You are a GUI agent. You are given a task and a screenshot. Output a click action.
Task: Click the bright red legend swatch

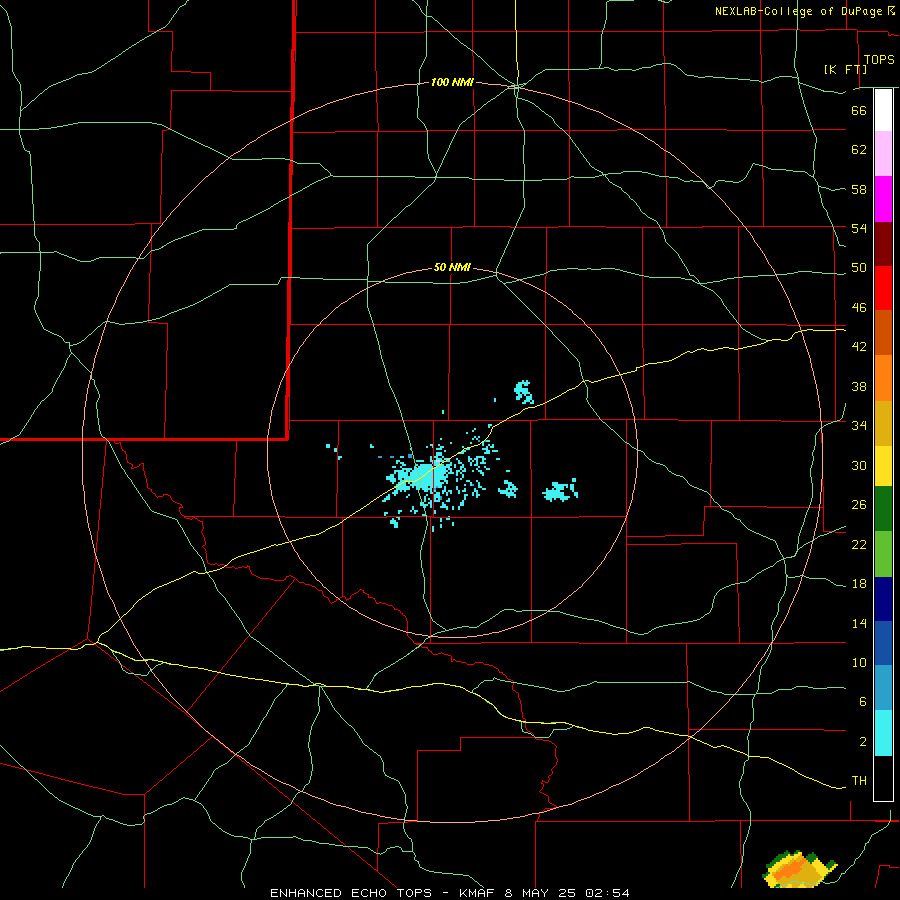click(883, 288)
